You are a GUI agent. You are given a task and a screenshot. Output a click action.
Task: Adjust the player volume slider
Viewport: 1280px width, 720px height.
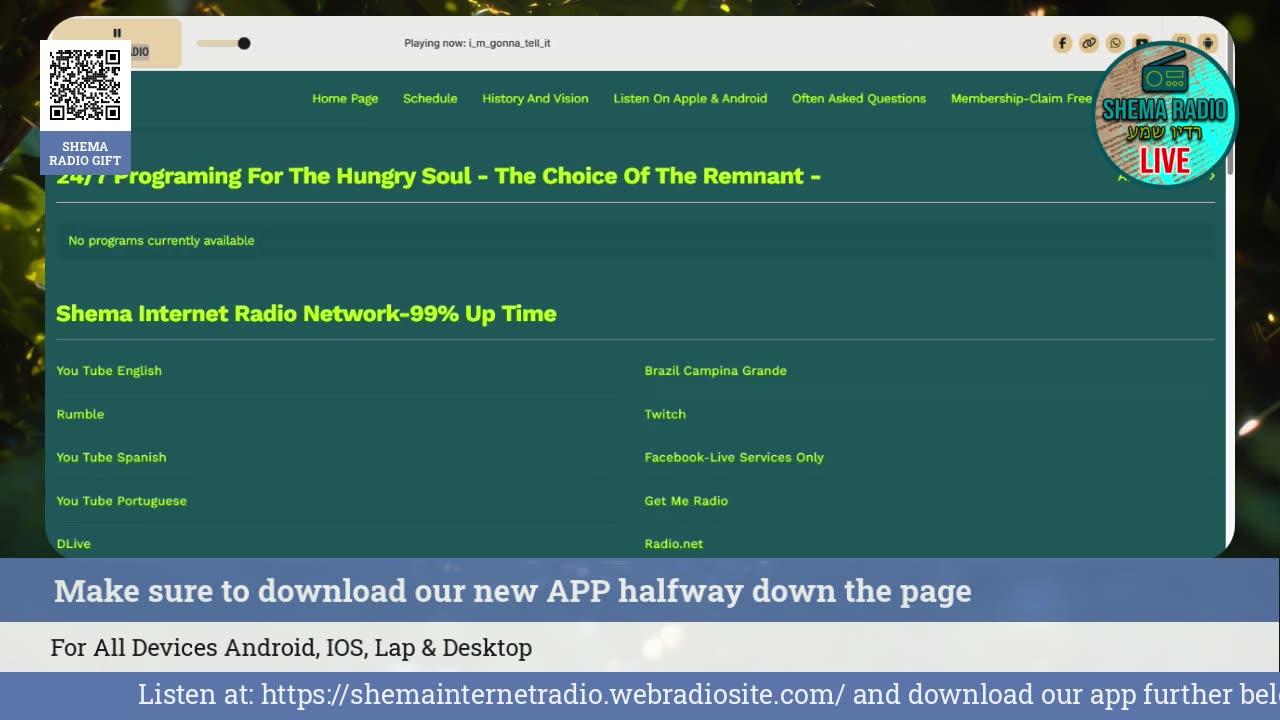pyautogui.click(x=223, y=43)
